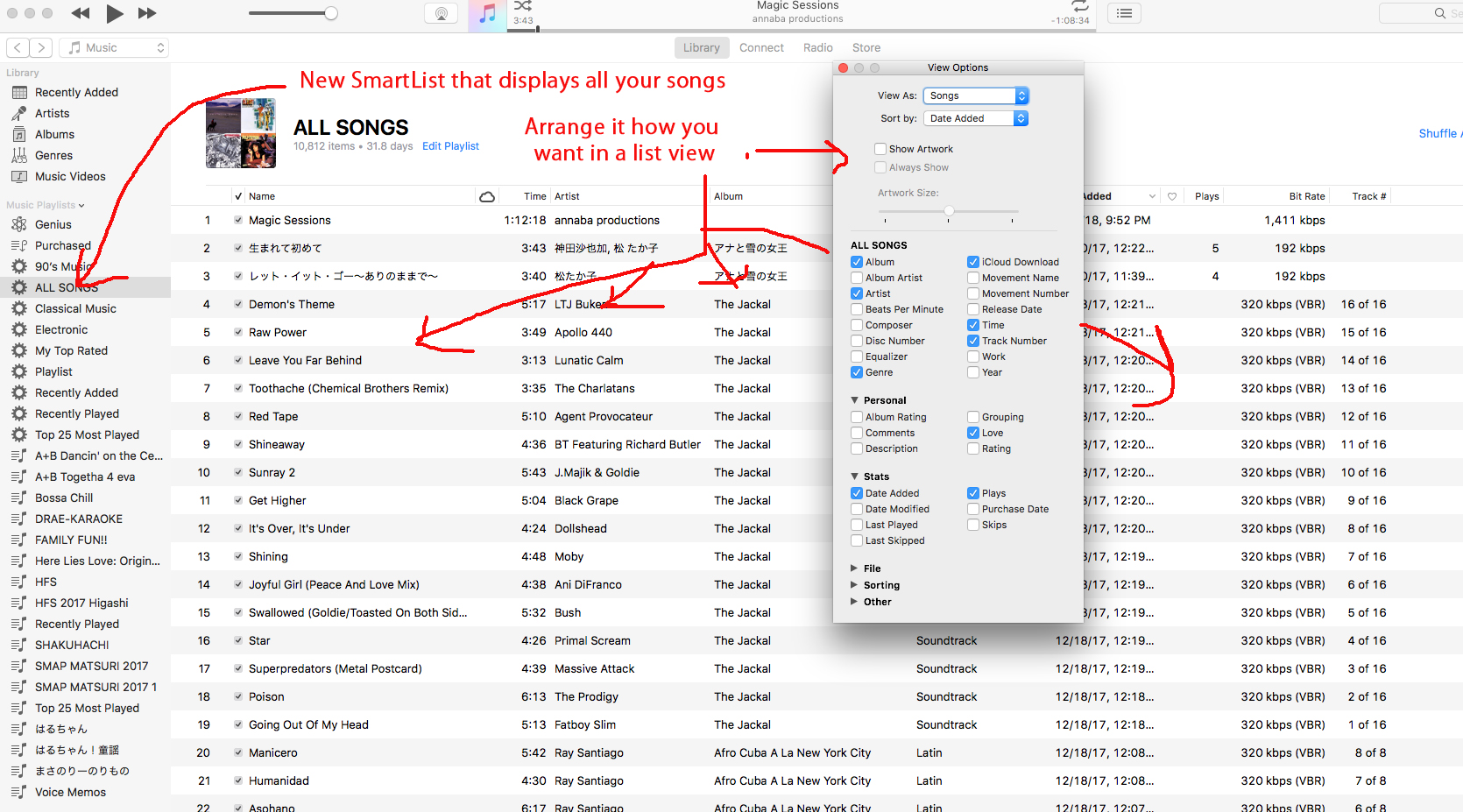Expand the File section
The image size is (1463, 812).
point(855,568)
